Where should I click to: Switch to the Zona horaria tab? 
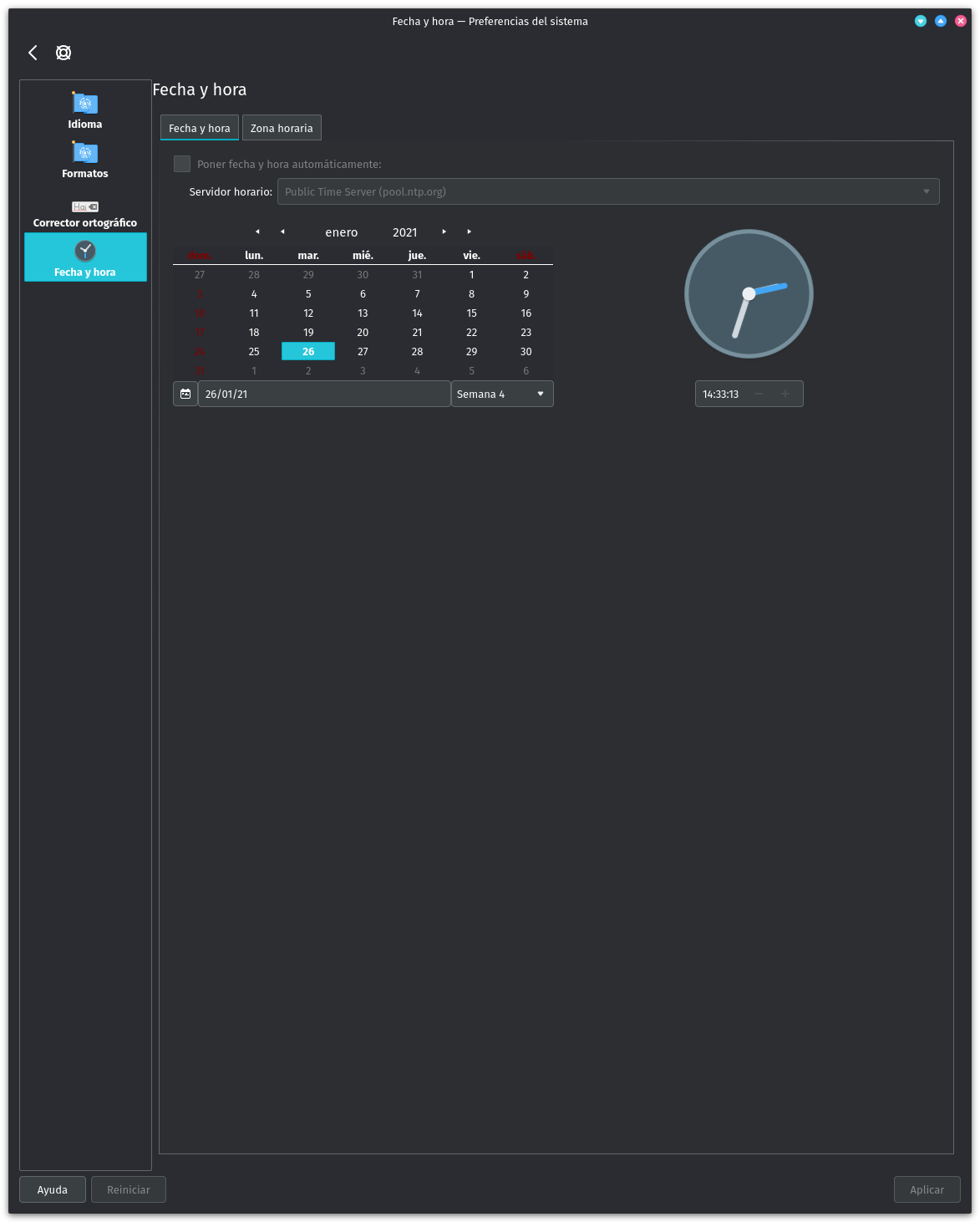[282, 127]
